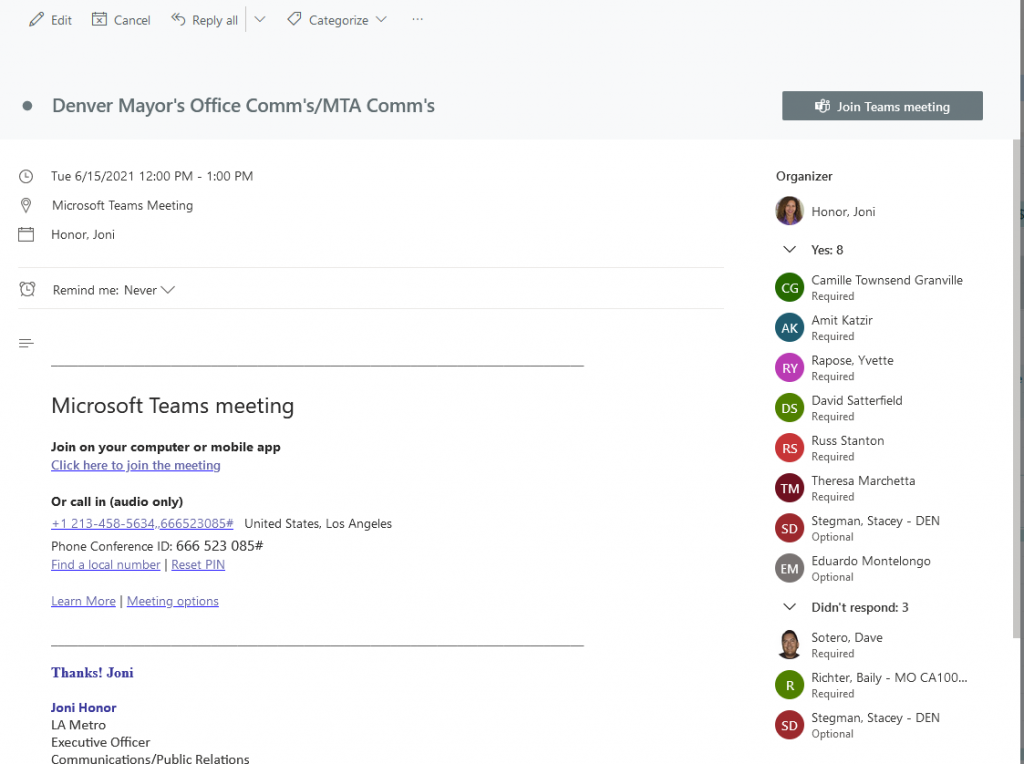
Task: Click the R avatar for Richter, Baily
Action: 790,685
